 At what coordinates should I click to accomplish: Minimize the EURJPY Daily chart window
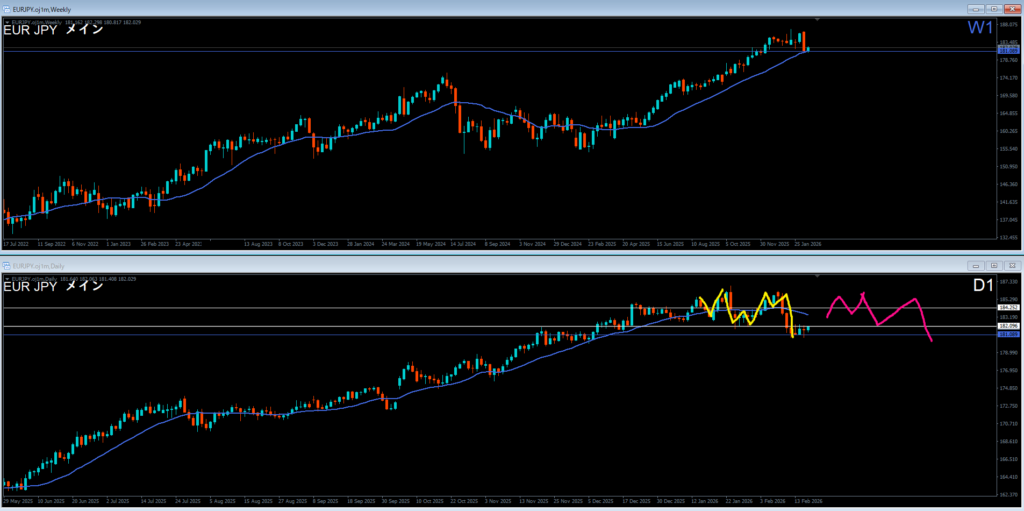tap(975, 265)
